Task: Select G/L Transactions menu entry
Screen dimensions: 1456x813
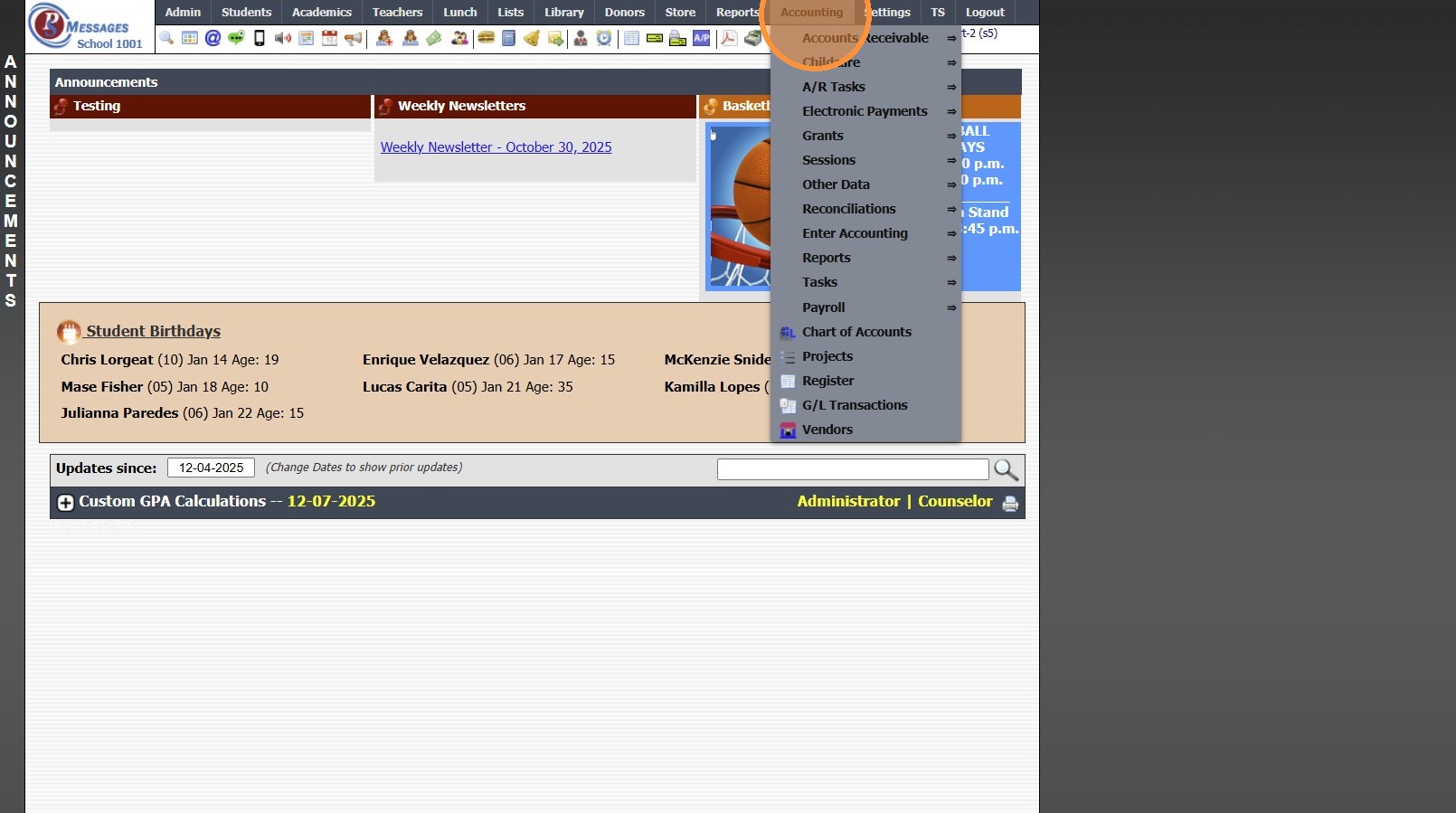Action: tap(855, 405)
